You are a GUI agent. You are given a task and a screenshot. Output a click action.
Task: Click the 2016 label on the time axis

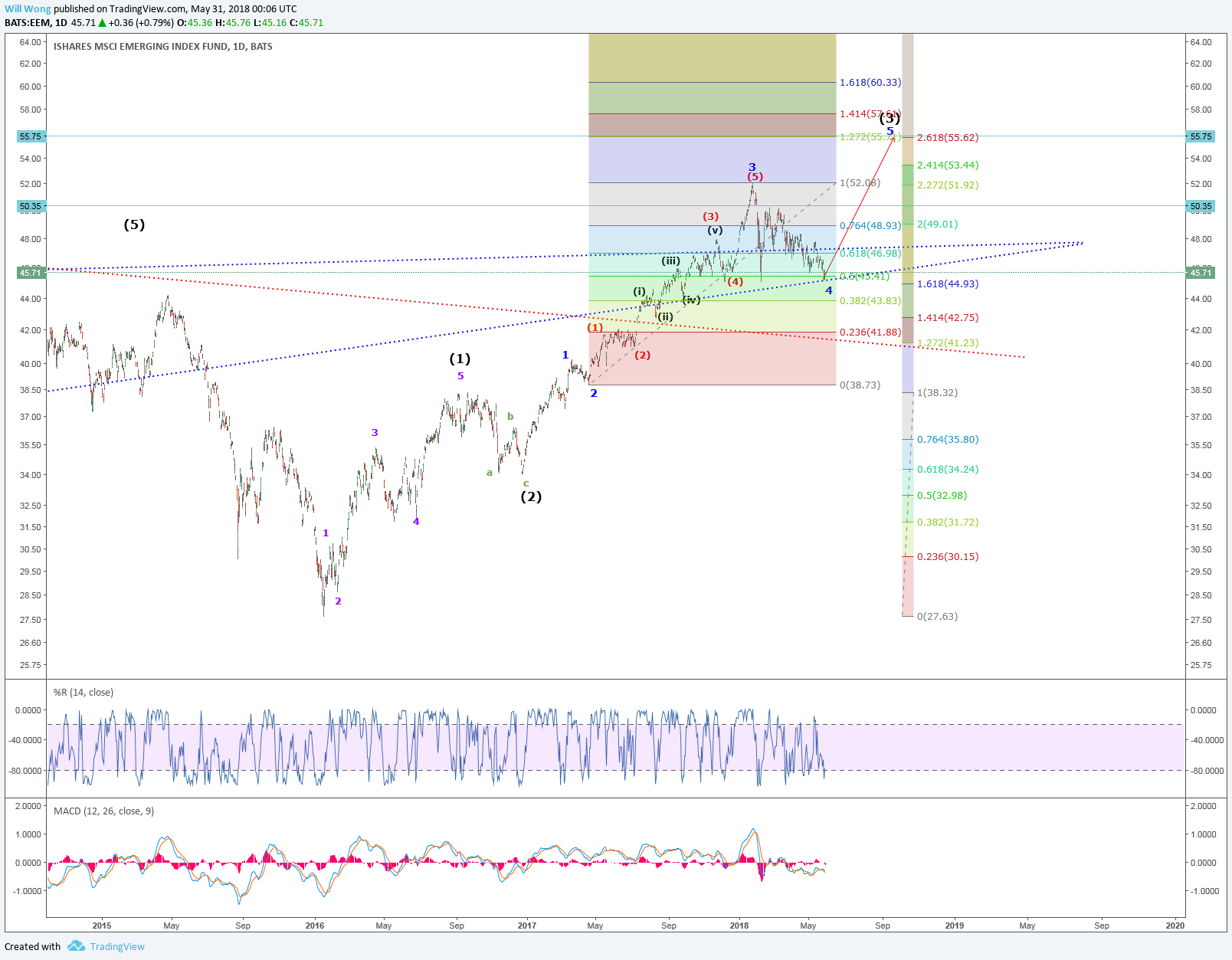click(x=315, y=926)
